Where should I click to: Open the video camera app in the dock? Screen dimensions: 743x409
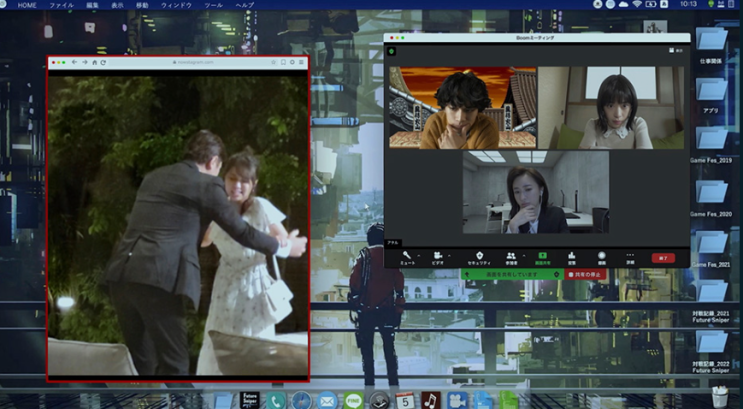457,401
